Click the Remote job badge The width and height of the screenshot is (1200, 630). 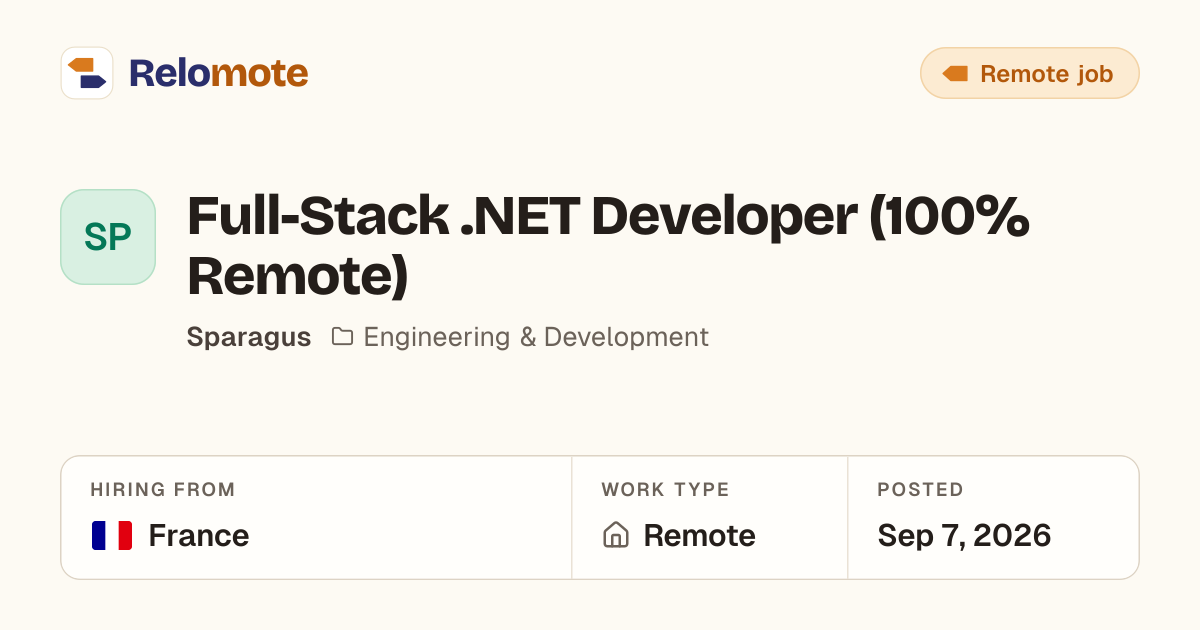coord(1029,73)
